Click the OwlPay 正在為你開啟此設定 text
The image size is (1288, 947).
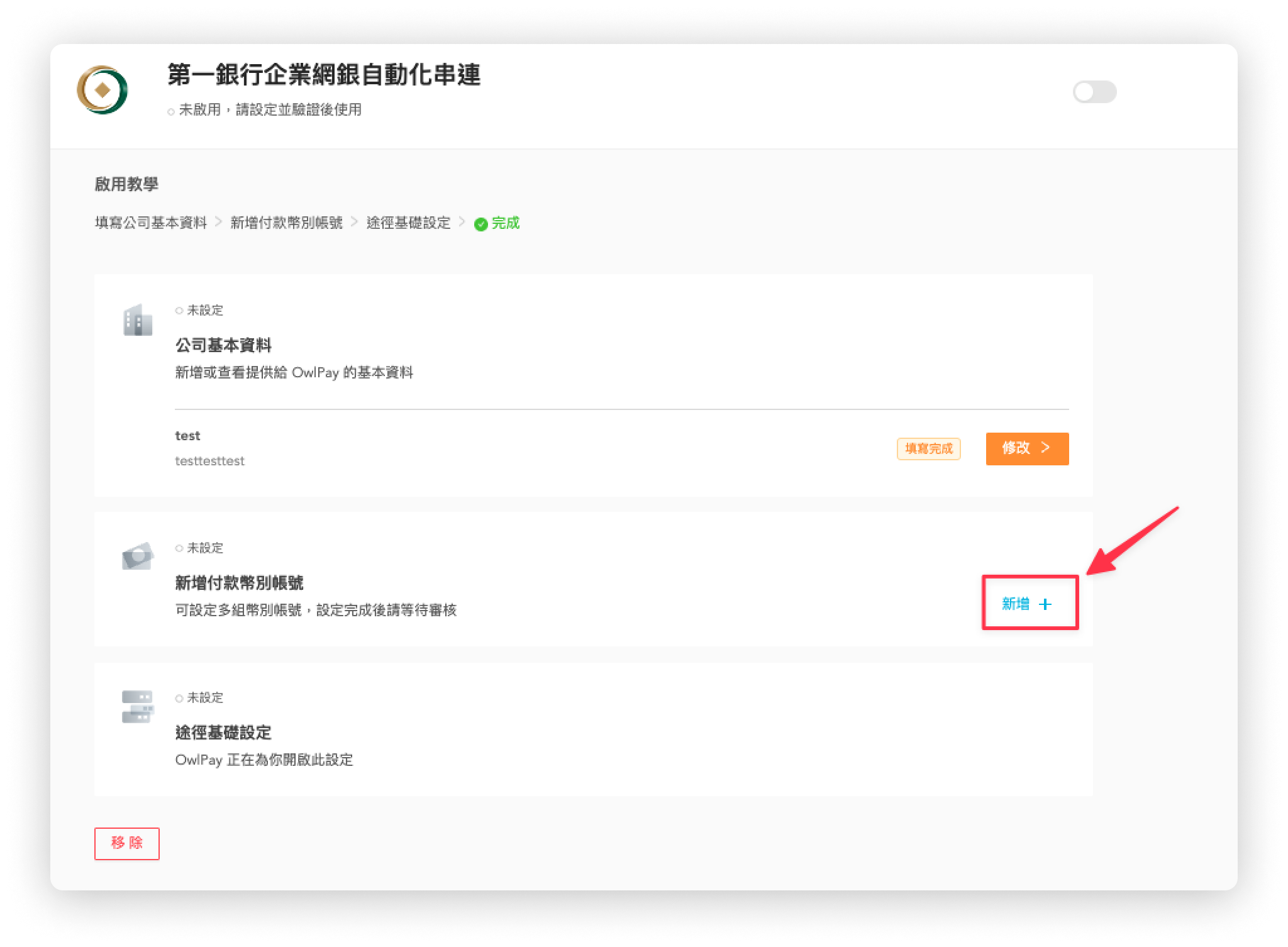[264, 760]
